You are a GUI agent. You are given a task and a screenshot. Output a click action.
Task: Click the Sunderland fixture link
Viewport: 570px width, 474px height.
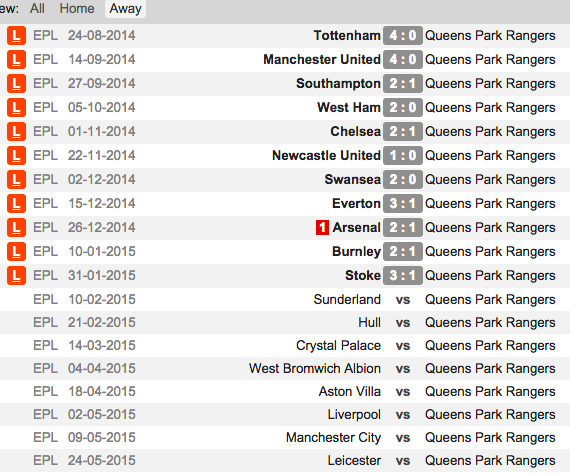coord(347,300)
